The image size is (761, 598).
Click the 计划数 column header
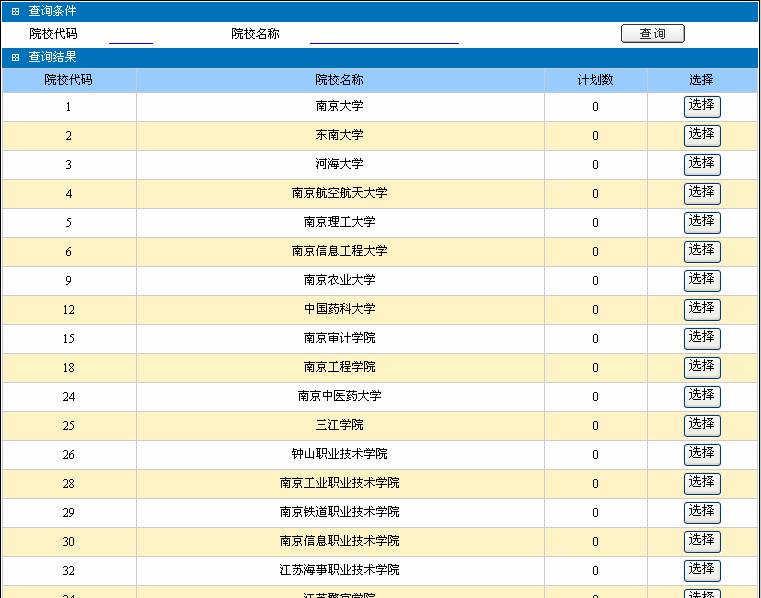coord(595,80)
